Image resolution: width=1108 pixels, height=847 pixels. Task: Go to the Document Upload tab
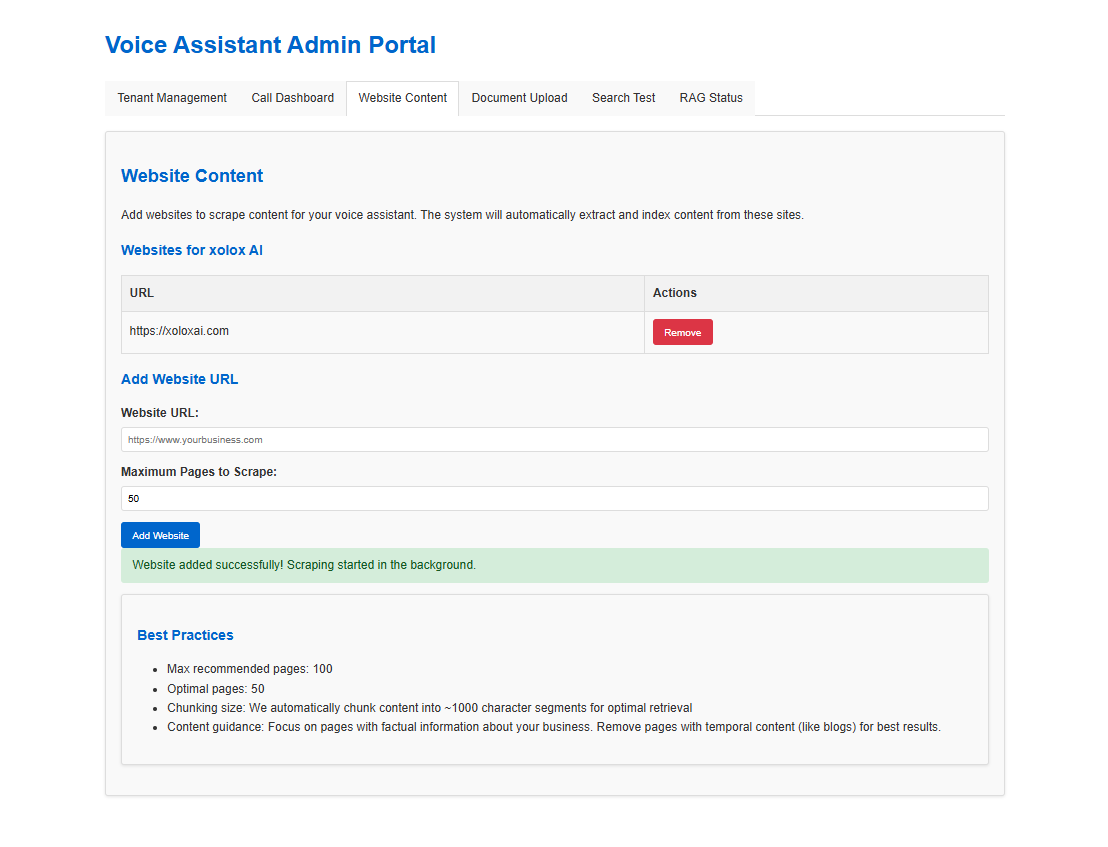click(519, 98)
